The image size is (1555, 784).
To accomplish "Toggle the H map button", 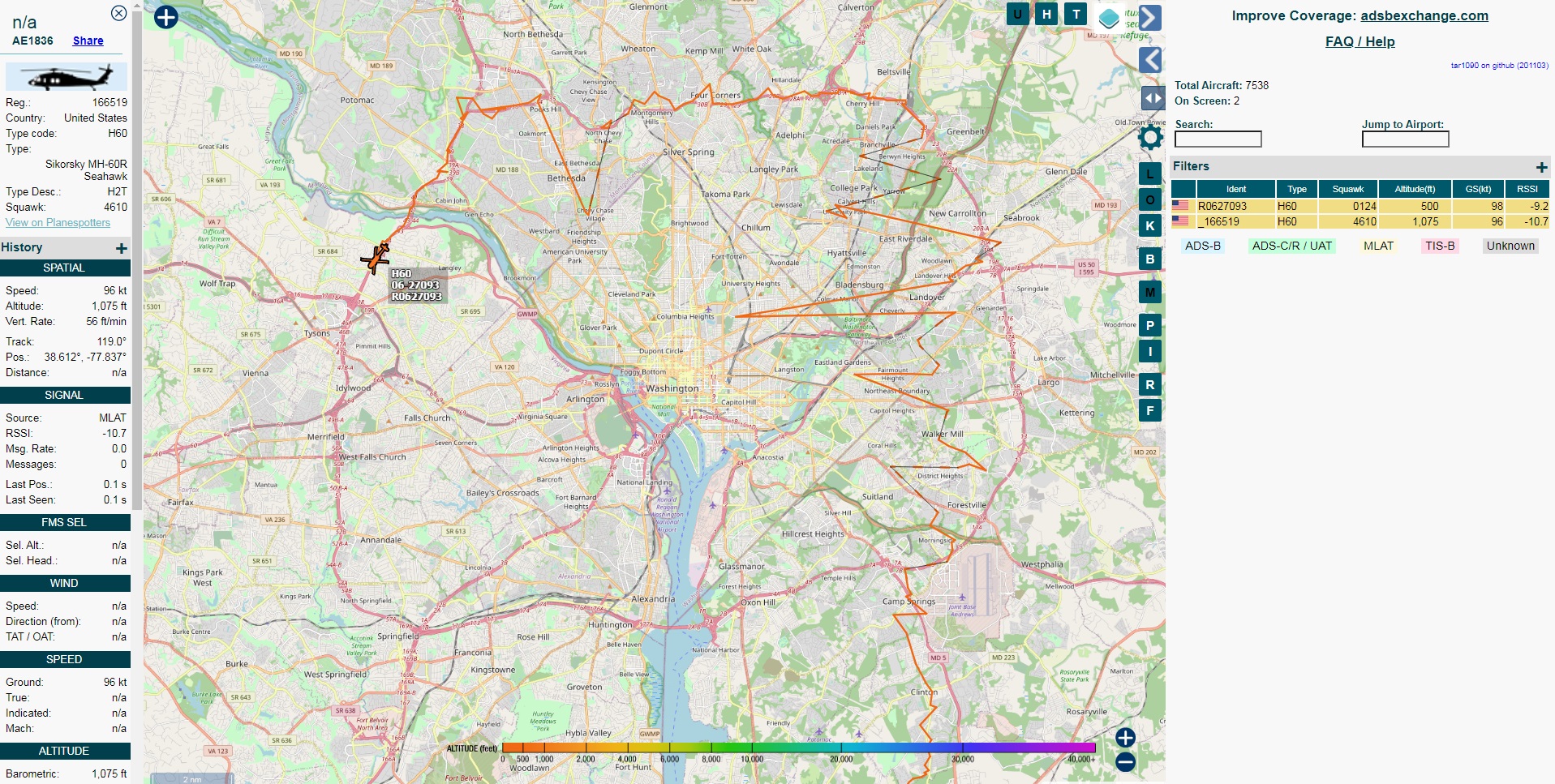I will pos(1046,14).
